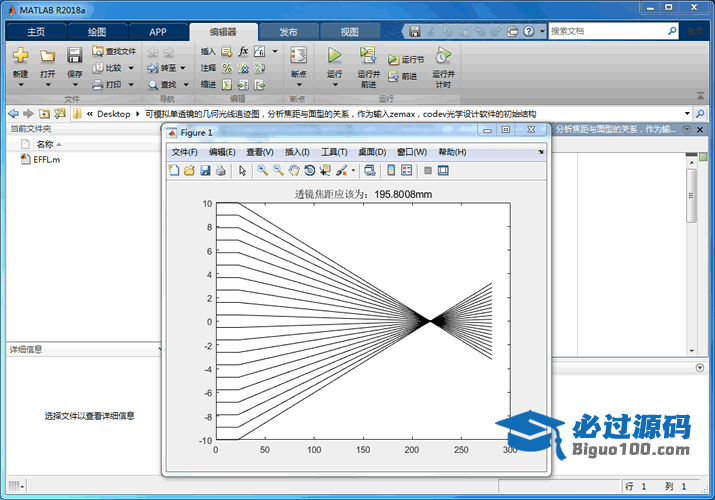Click the quick access save icon
Viewport: 715px width, 500px height.
pos(414,31)
